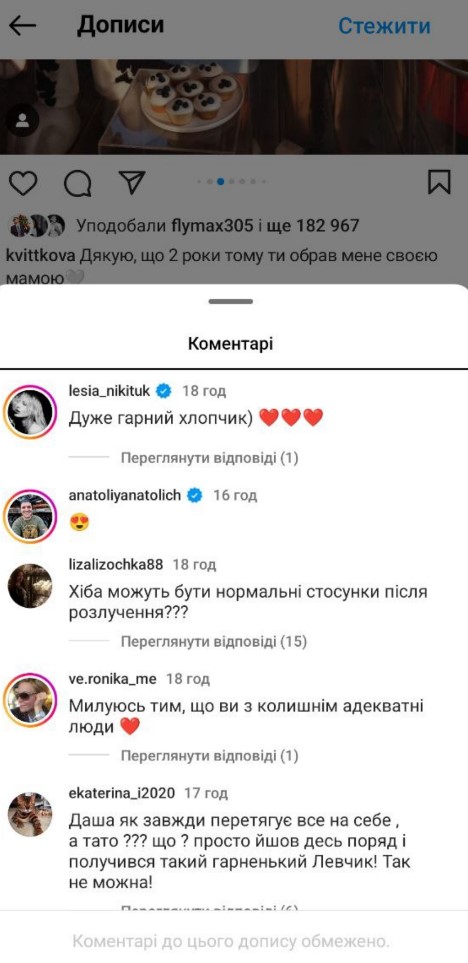Share post with paper plane icon

pyautogui.click(x=131, y=182)
